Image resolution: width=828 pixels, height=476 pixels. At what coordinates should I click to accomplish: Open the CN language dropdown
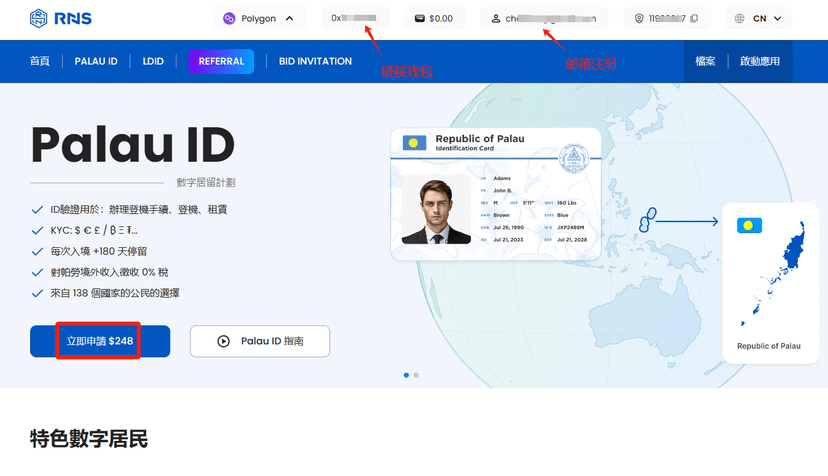[759, 18]
